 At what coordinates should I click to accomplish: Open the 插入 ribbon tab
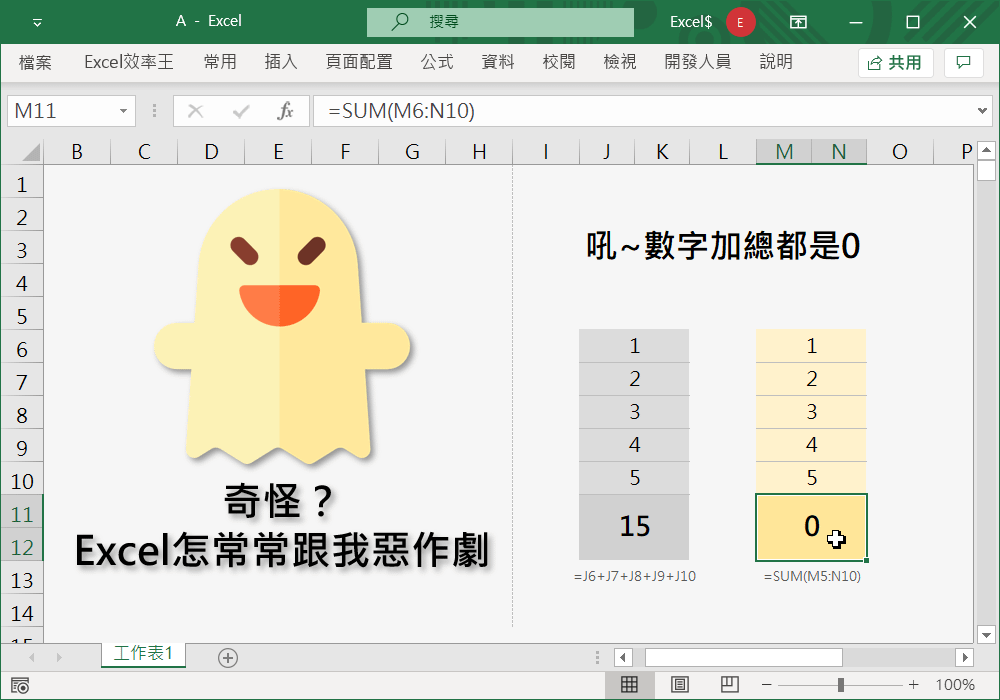[x=281, y=62]
